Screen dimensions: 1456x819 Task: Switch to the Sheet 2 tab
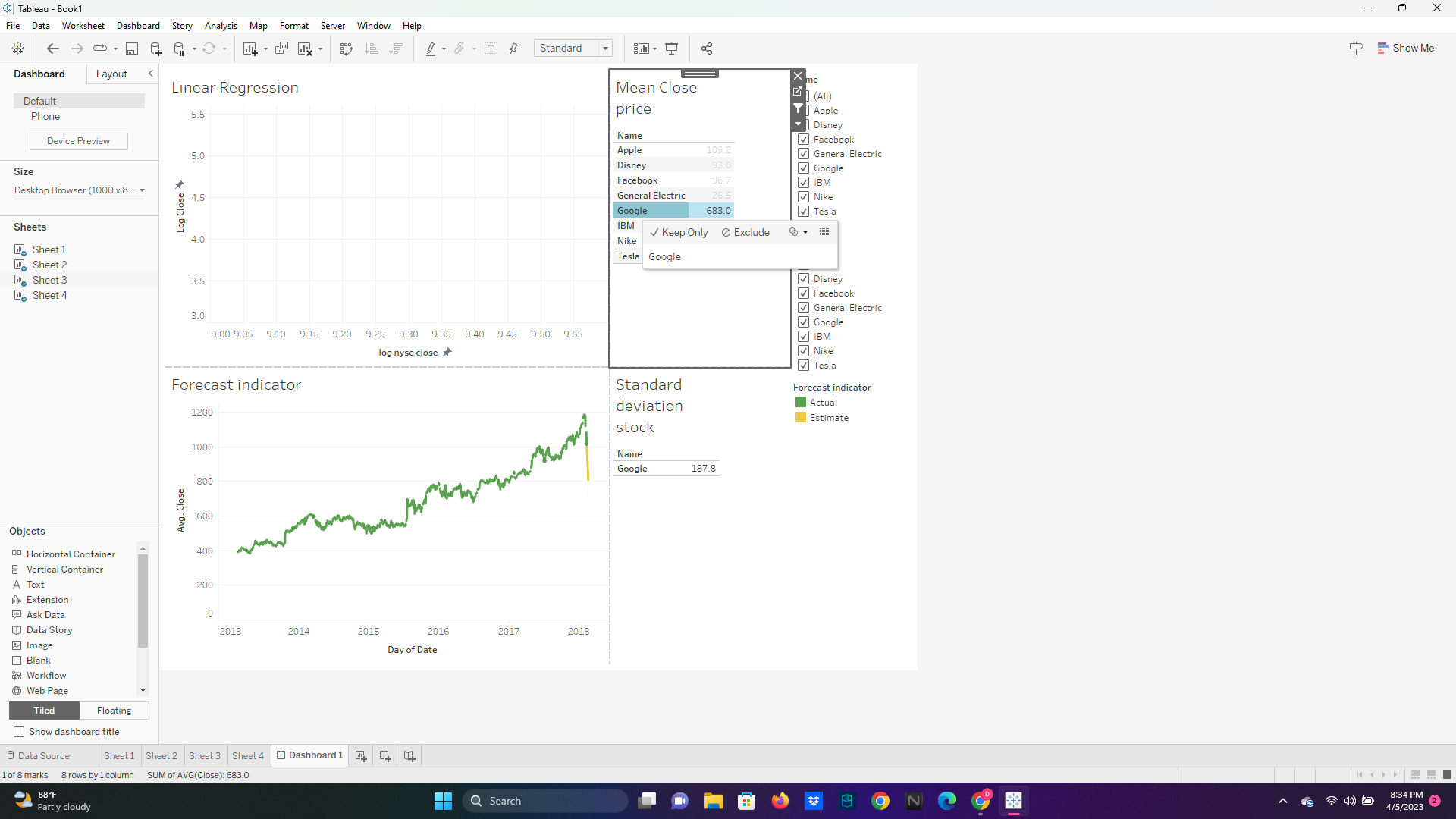pos(162,755)
